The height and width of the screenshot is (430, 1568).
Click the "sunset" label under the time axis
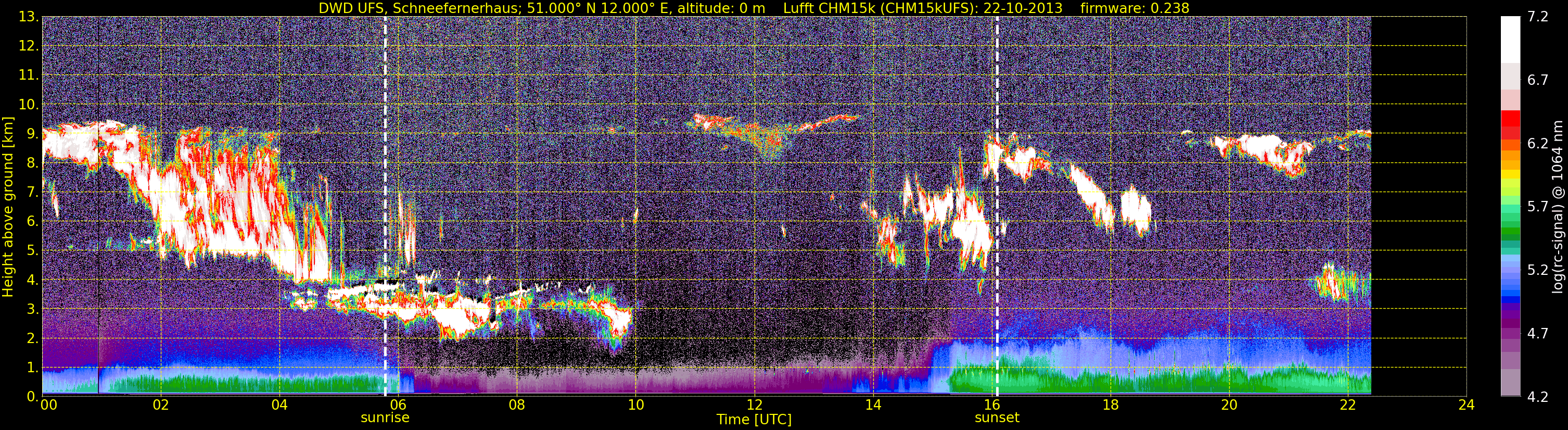[x=997, y=418]
